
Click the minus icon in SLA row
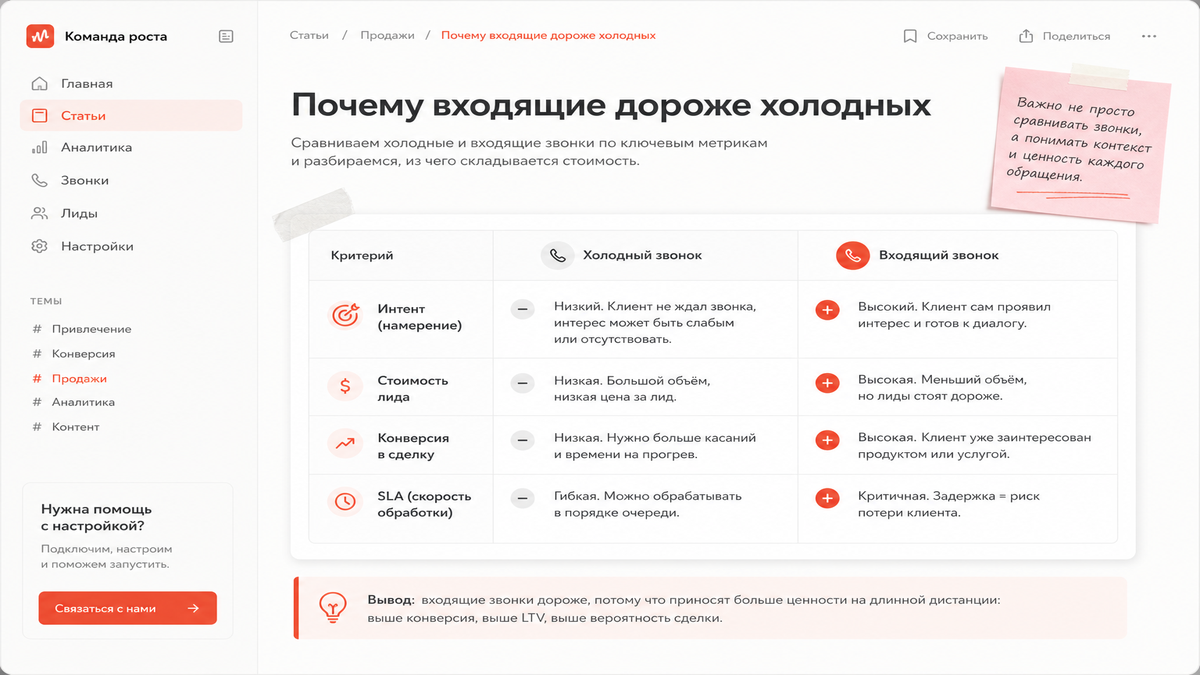(x=522, y=498)
